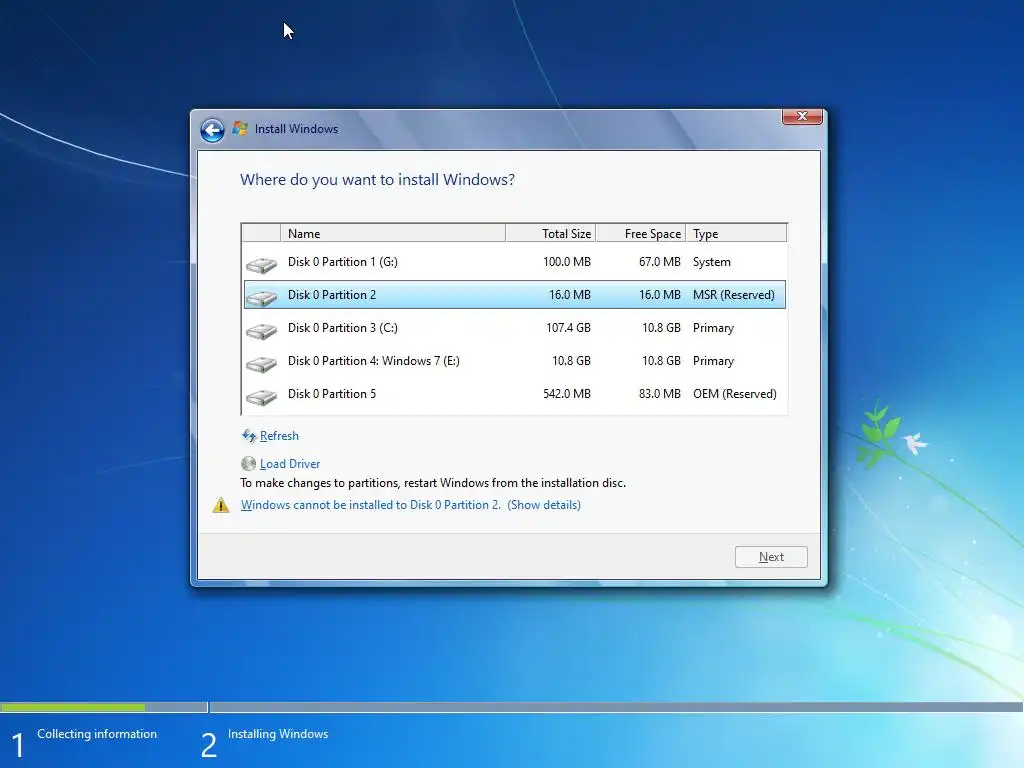Sort by the Free Space column header
This screenshot has width=1024, height=768.
tap(641, 233)
